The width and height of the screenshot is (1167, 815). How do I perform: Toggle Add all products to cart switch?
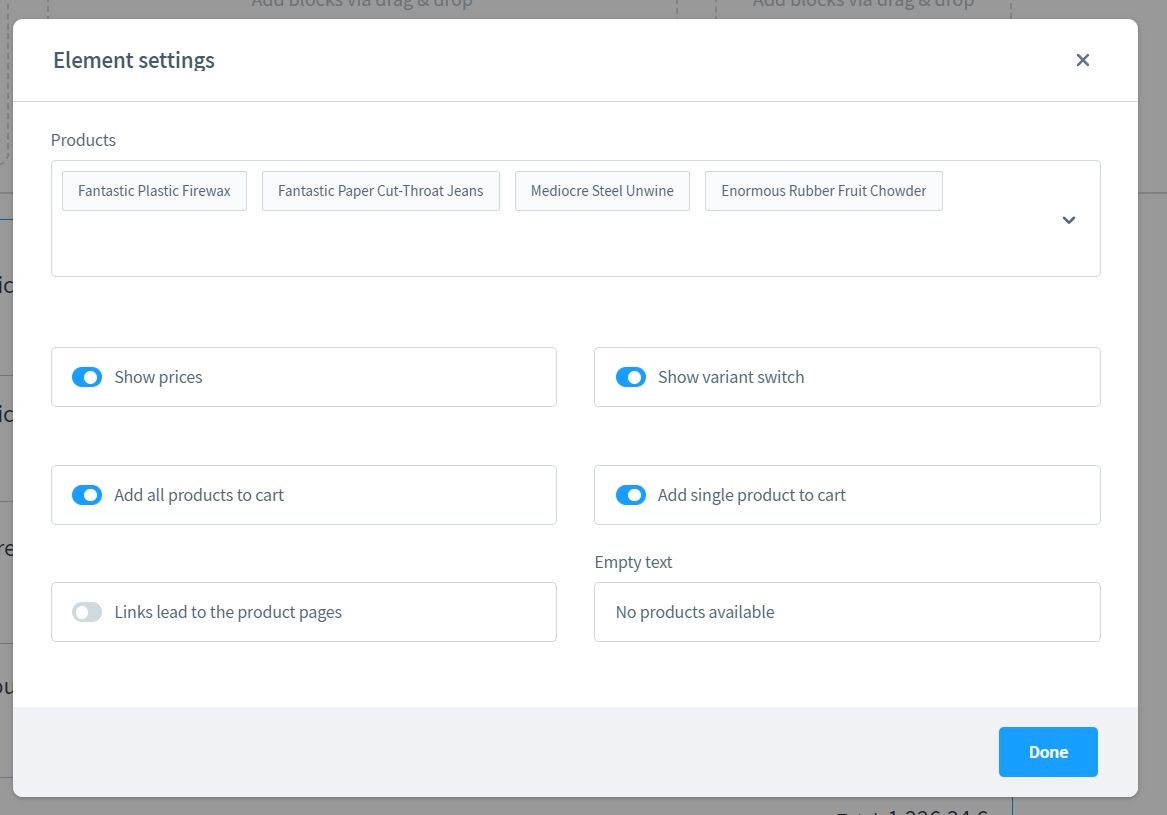pyautogui.click(x=87, y=495)
